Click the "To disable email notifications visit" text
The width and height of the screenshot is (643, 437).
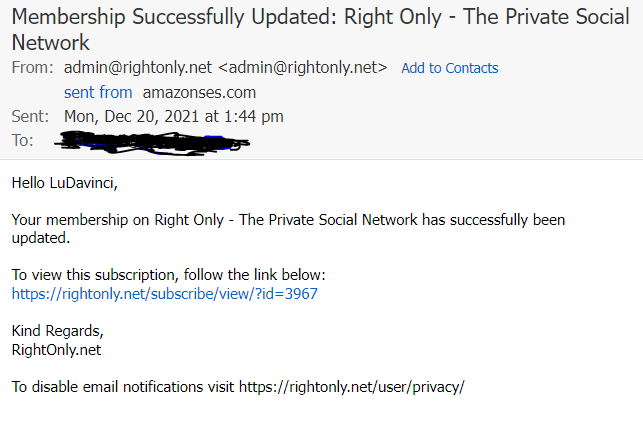[x=123, y=387]
